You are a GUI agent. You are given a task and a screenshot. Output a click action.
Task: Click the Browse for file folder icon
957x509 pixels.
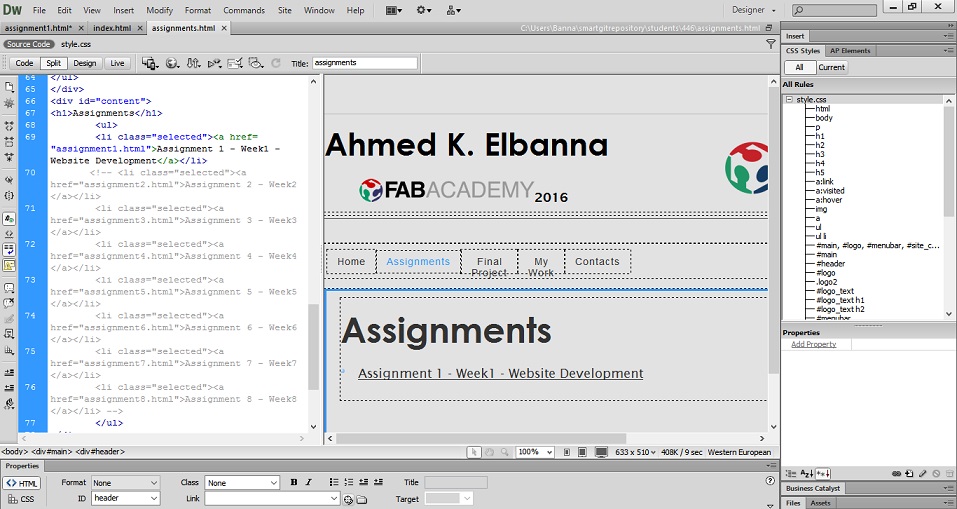pyautogui.click(x=362, y=499)
